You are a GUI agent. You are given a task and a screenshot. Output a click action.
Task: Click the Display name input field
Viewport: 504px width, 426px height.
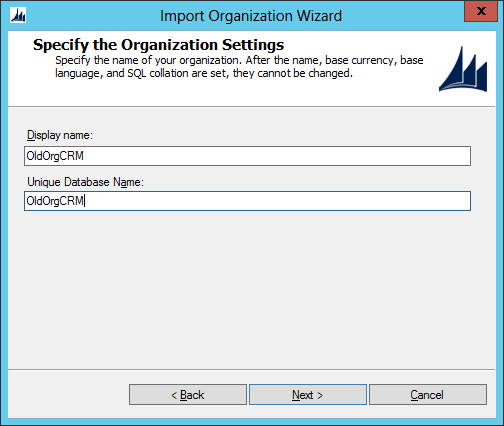click(x=247, y=156)
